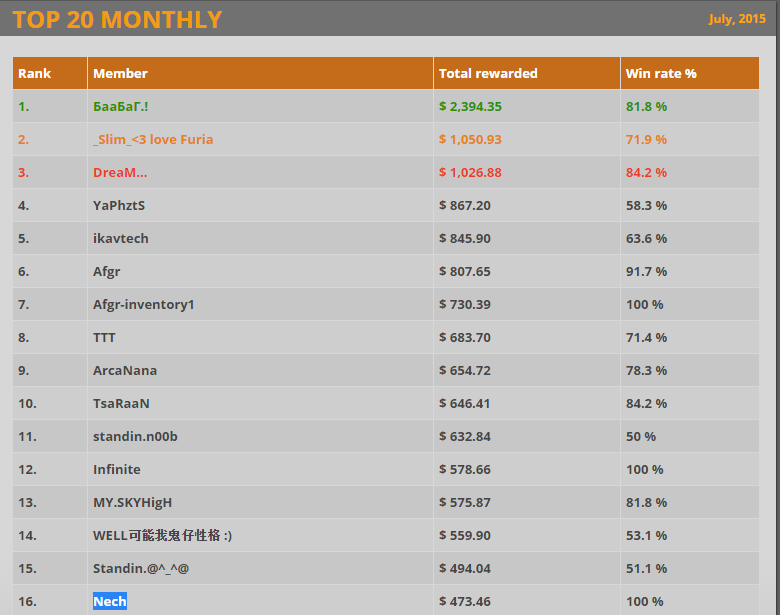Click total reward $ 559.90

(x=465, y=535)
